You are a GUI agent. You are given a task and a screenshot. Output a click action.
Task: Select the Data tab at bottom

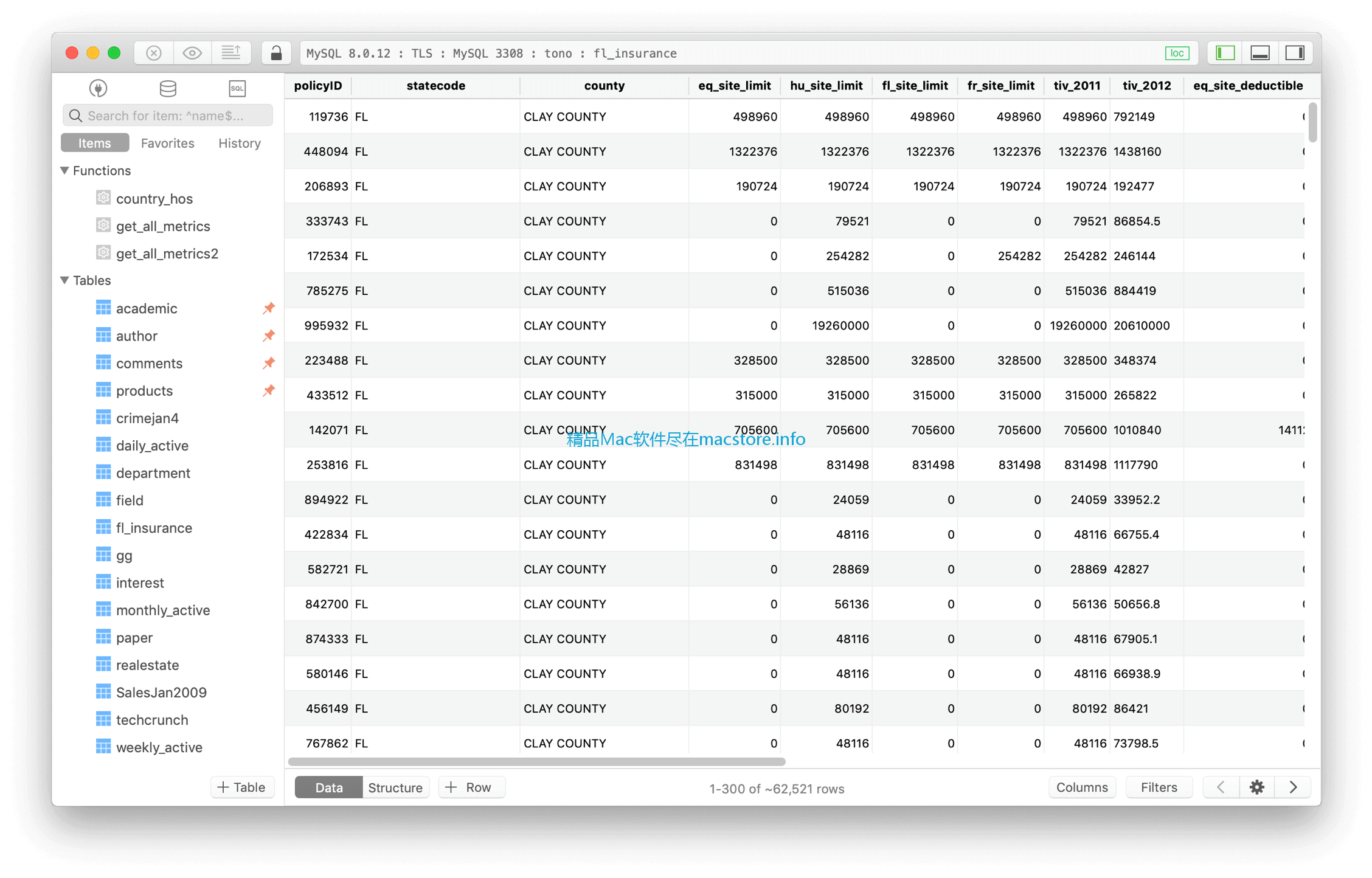pyautogui.click(x=329, y=787)
